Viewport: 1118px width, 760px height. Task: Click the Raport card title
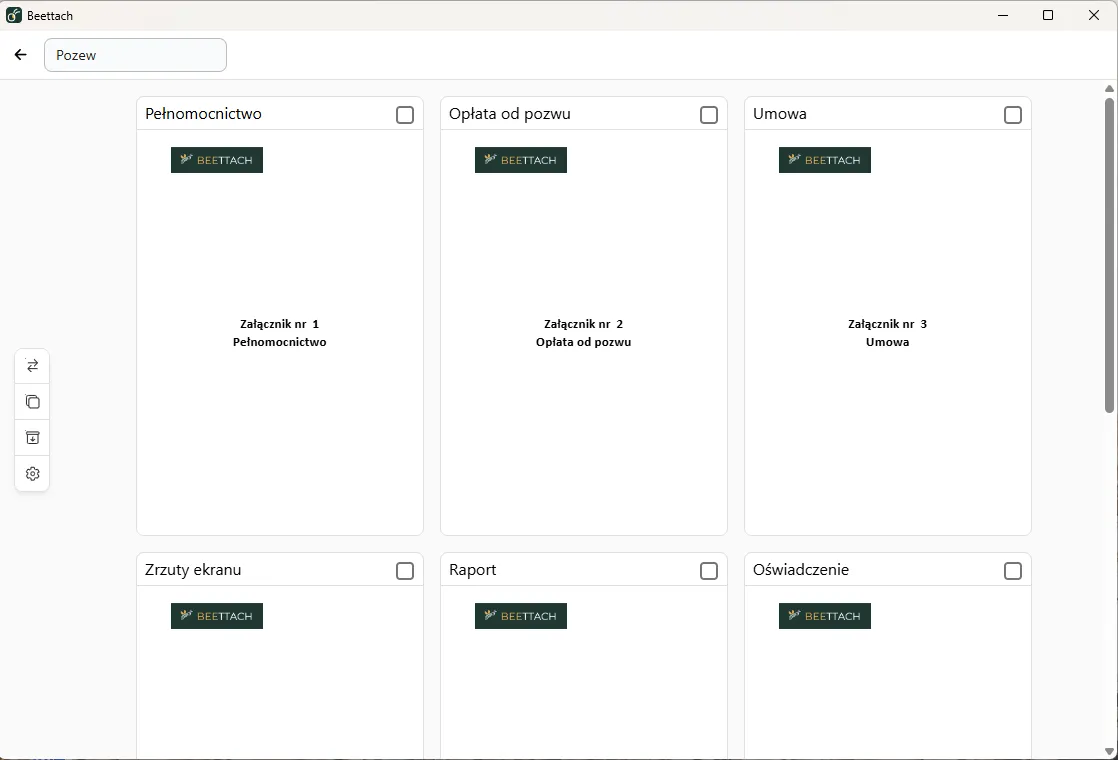473,570
